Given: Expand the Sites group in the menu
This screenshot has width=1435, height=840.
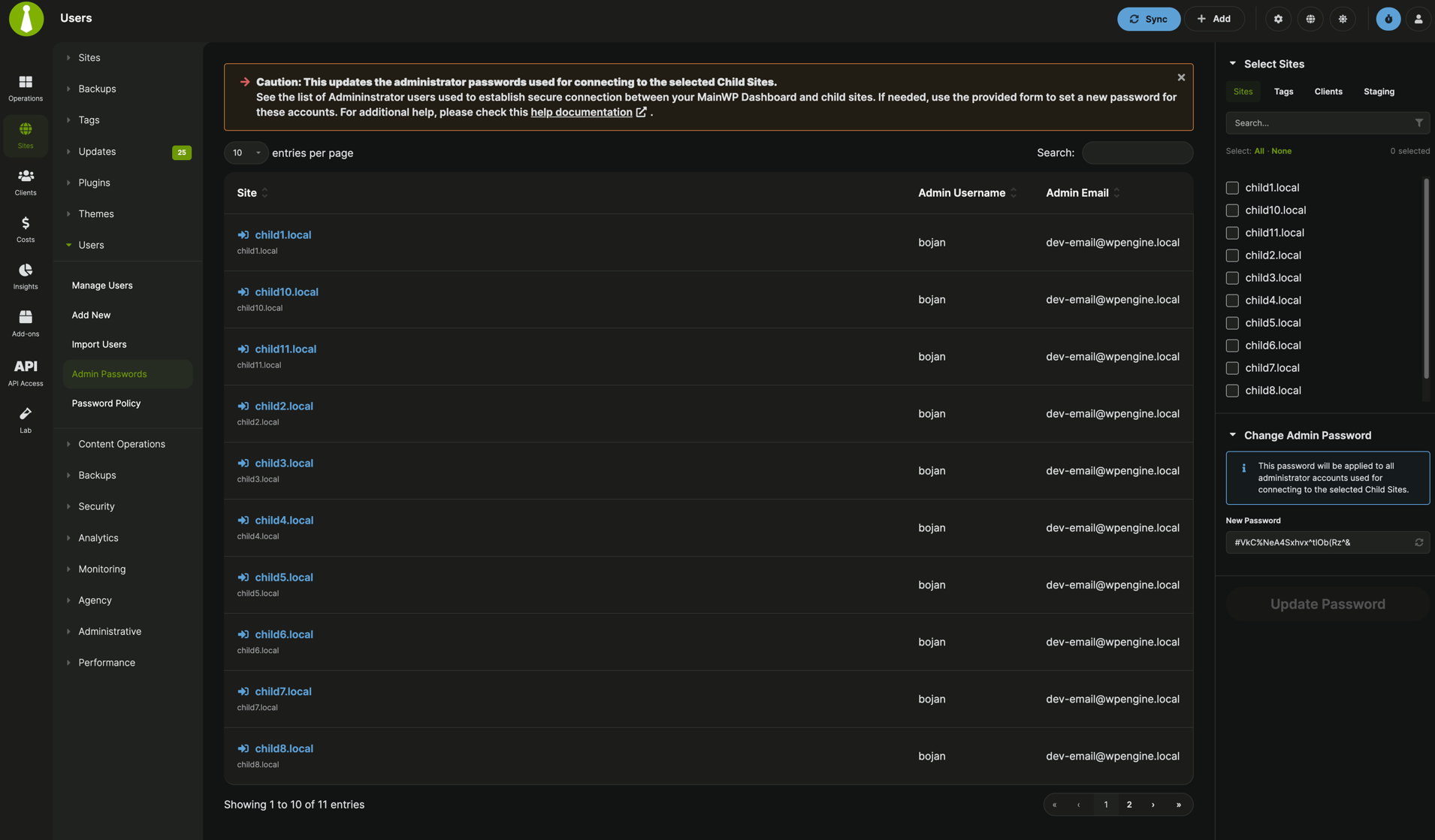Looking at the screenshot, I should pos(89,57).
